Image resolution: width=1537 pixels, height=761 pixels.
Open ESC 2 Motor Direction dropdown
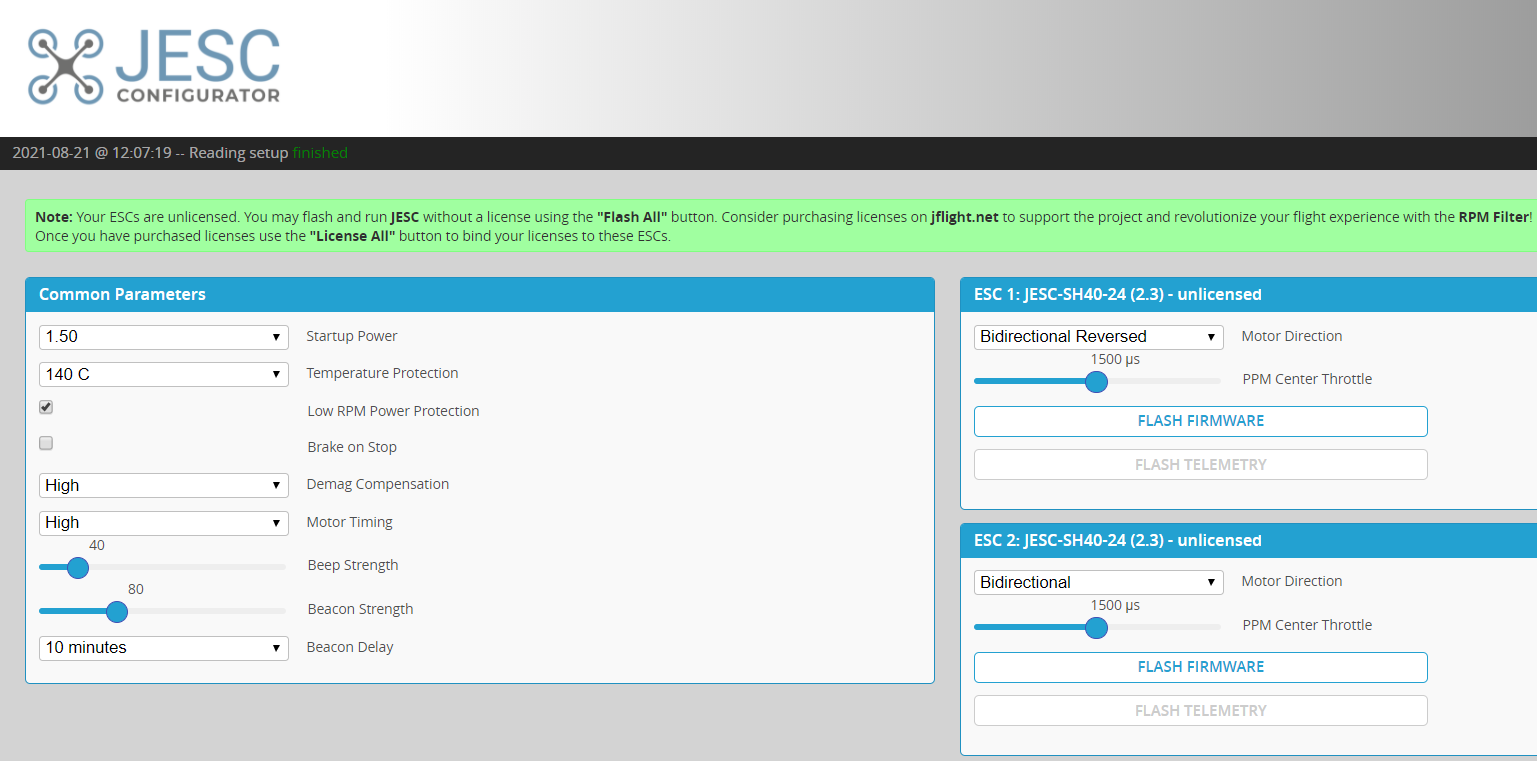1099,582
